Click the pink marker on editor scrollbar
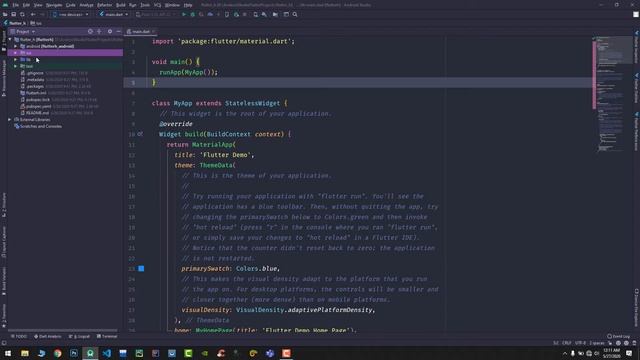The height and width of the screenshot is (360, 640). pyautogui.click(x=594, y=75)
